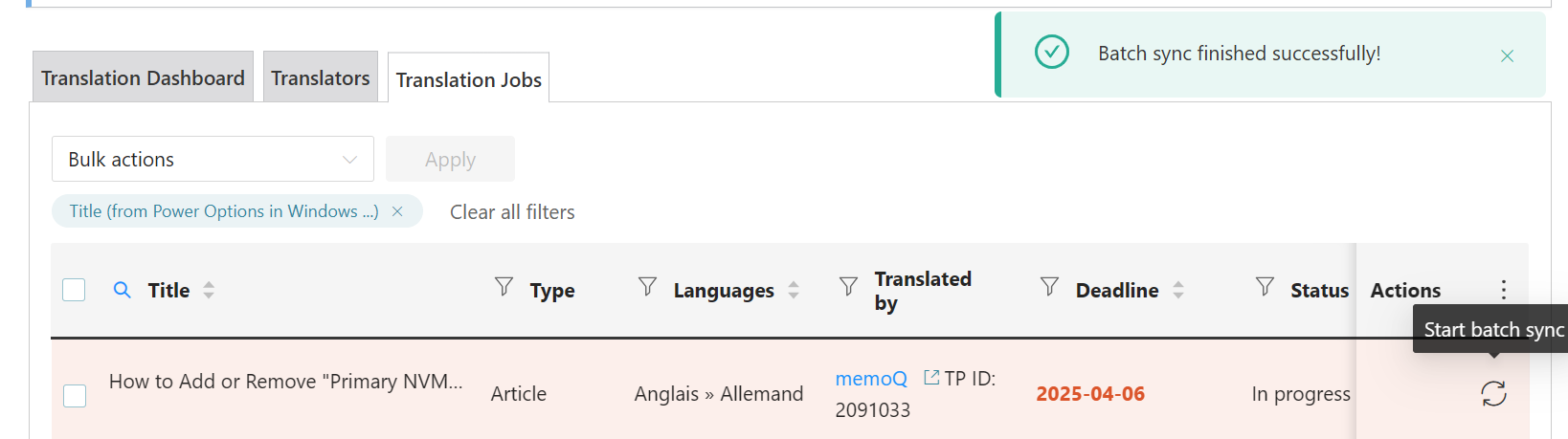Screen dimensions: 1568x439
Task: Click the external link icon beside memoQ
Action: [x=930, y=378]
